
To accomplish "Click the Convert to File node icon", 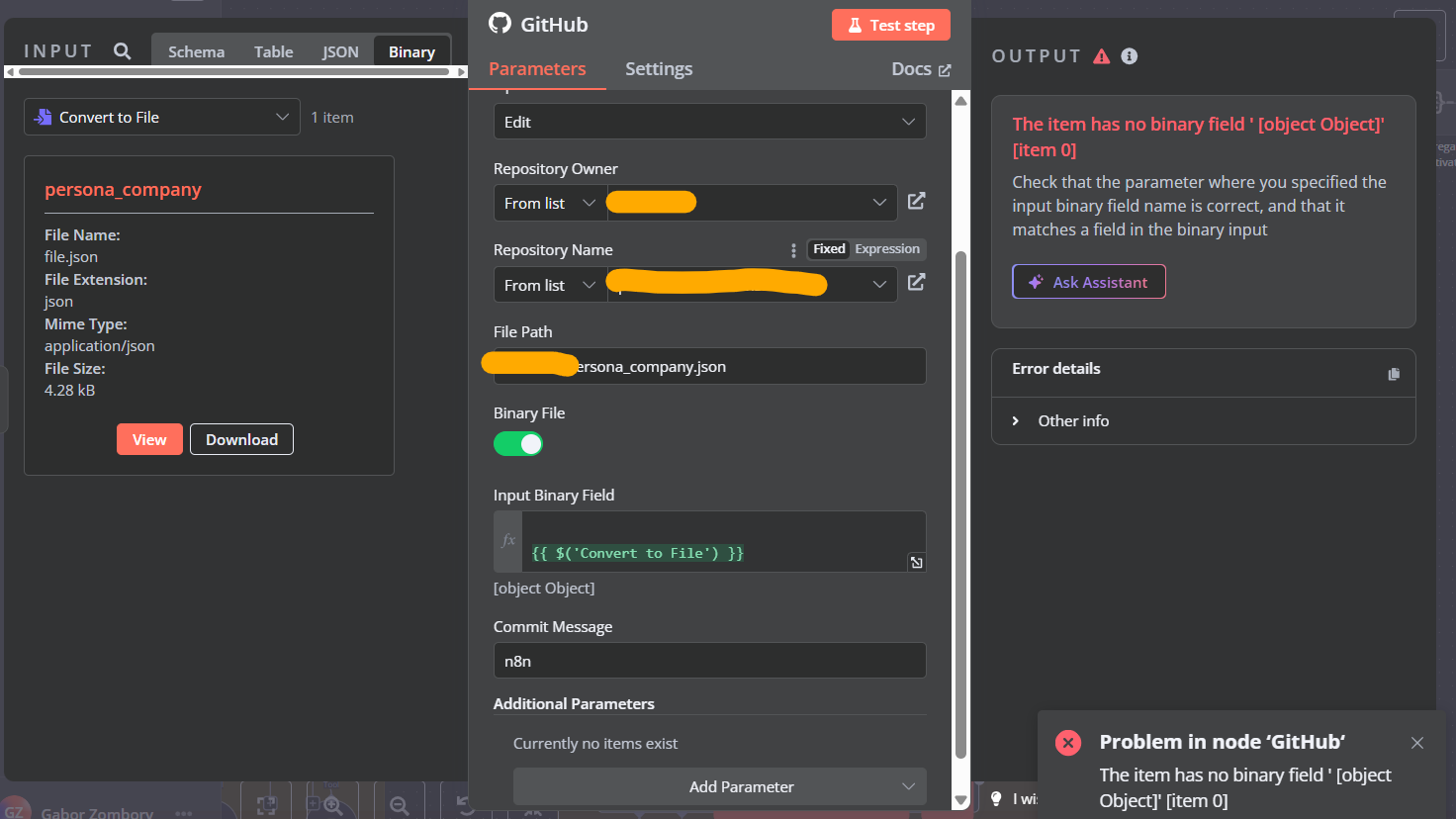I will coord(43,117).
